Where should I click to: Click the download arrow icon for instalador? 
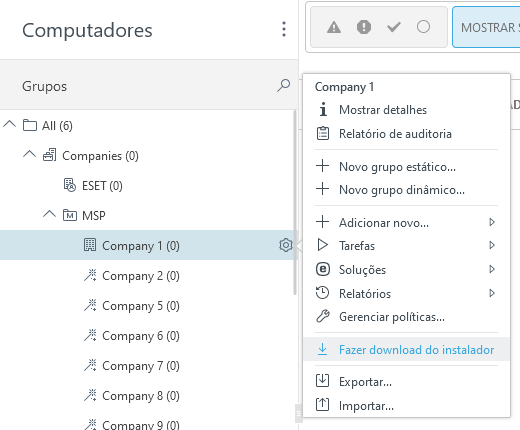(322, 349)
